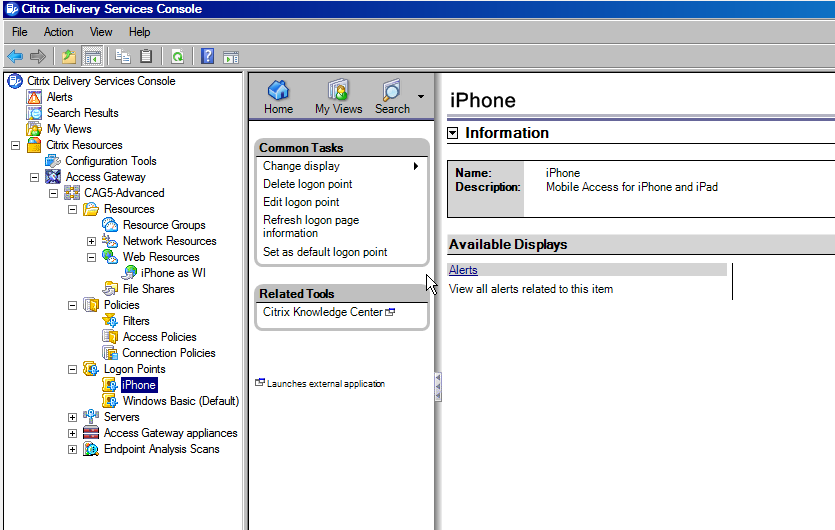Click the Back arrow toolbar icon
Image resolution: width=835 pixels, height=530 pixels.
(x=15, y=56)
